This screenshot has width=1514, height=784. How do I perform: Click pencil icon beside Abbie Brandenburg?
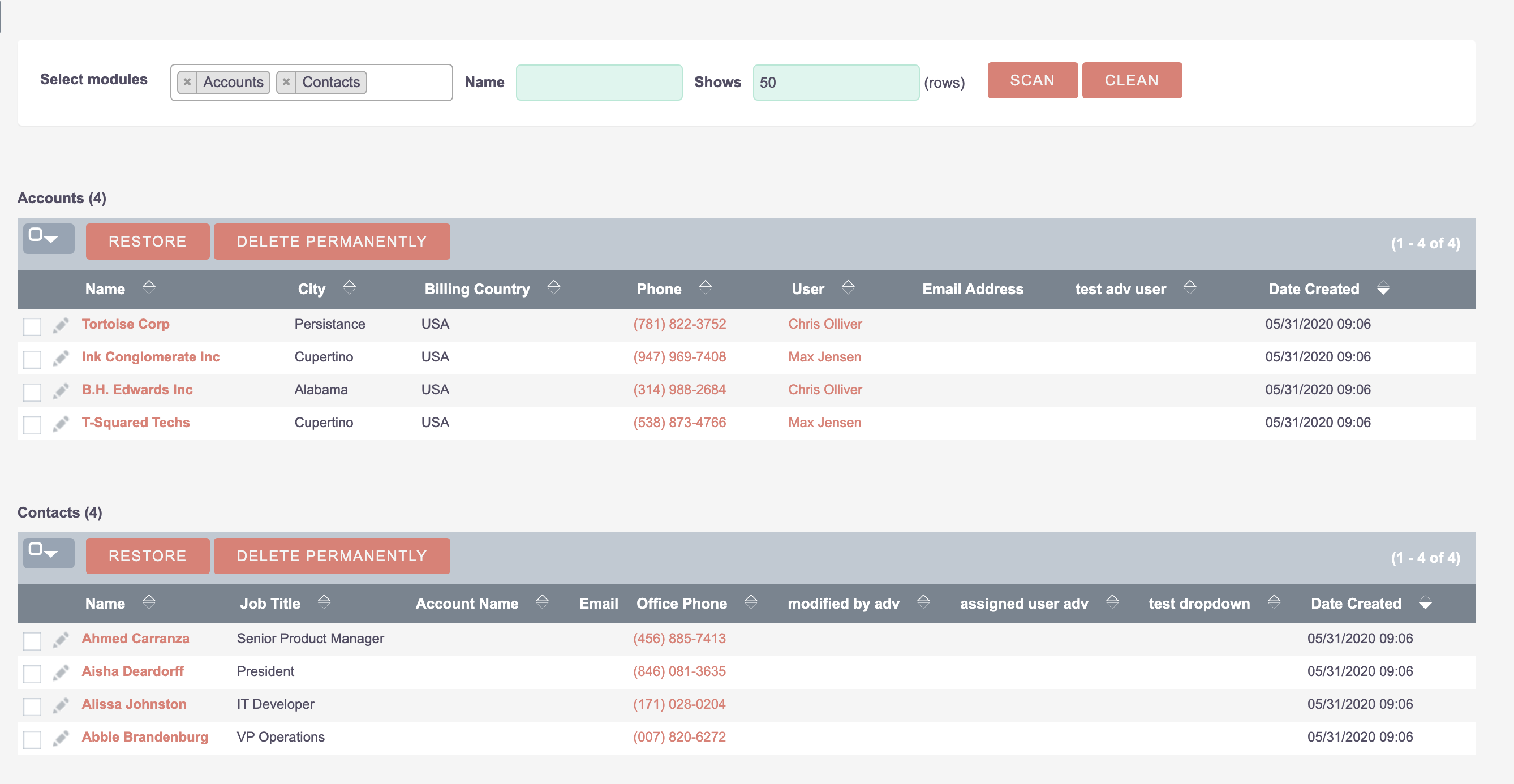pyautogui.click(x=61, y=738)
